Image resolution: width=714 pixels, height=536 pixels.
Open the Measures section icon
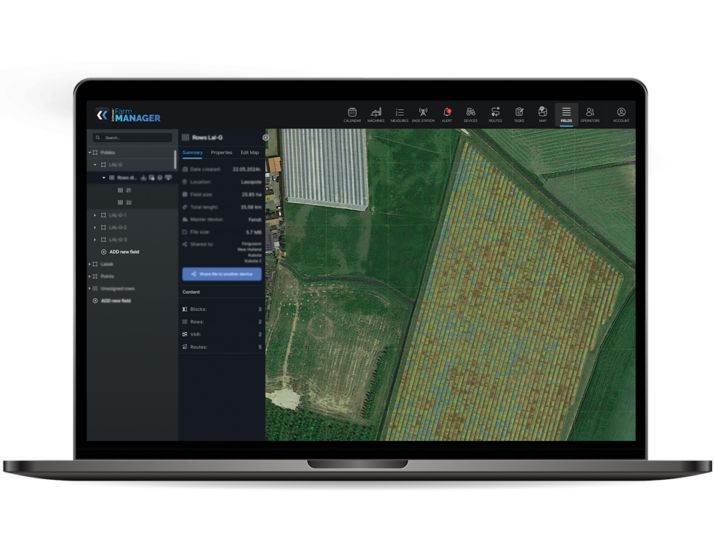tap(399, 114)
